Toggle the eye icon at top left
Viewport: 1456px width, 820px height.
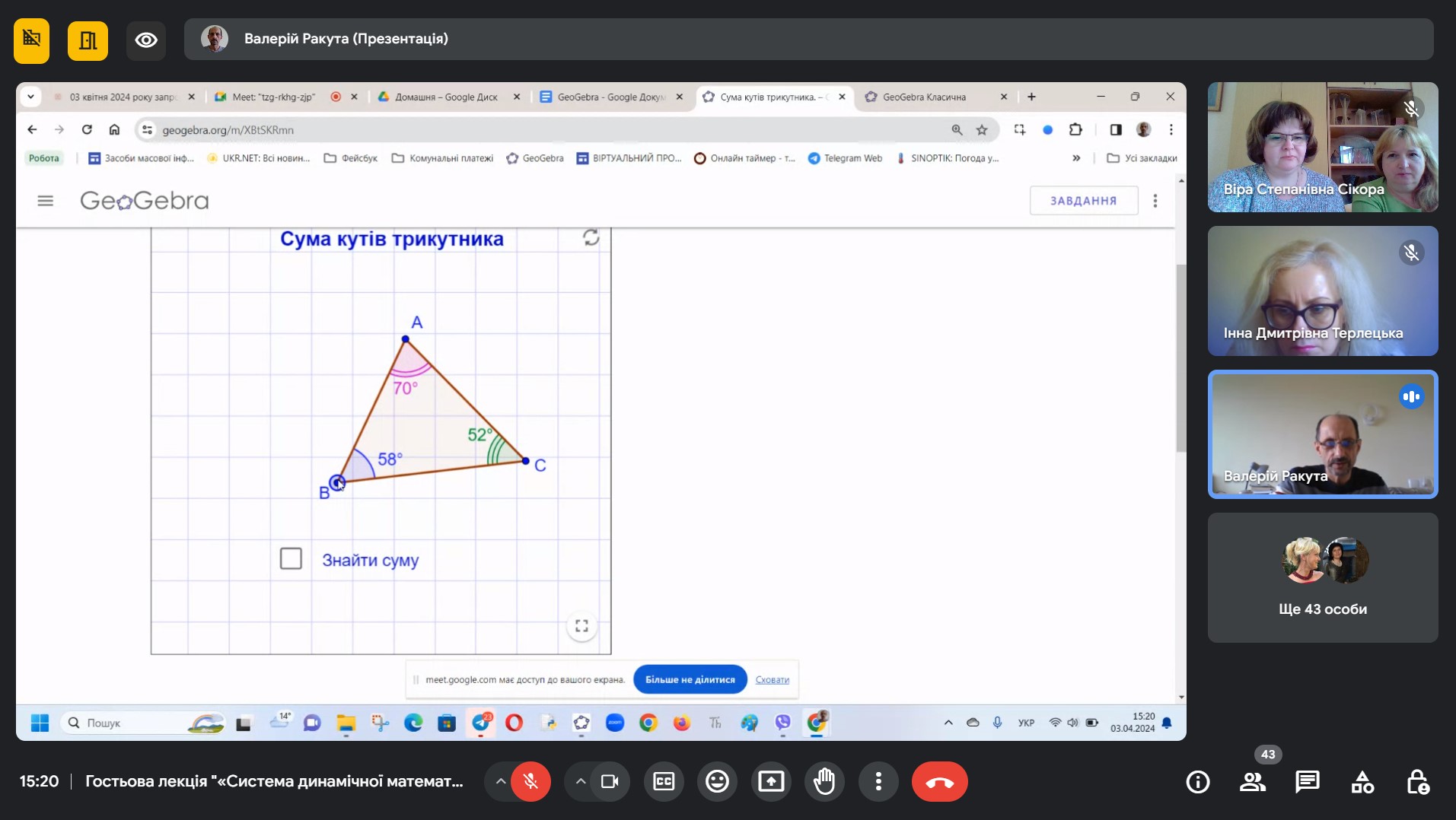click(x=146, y=40)
